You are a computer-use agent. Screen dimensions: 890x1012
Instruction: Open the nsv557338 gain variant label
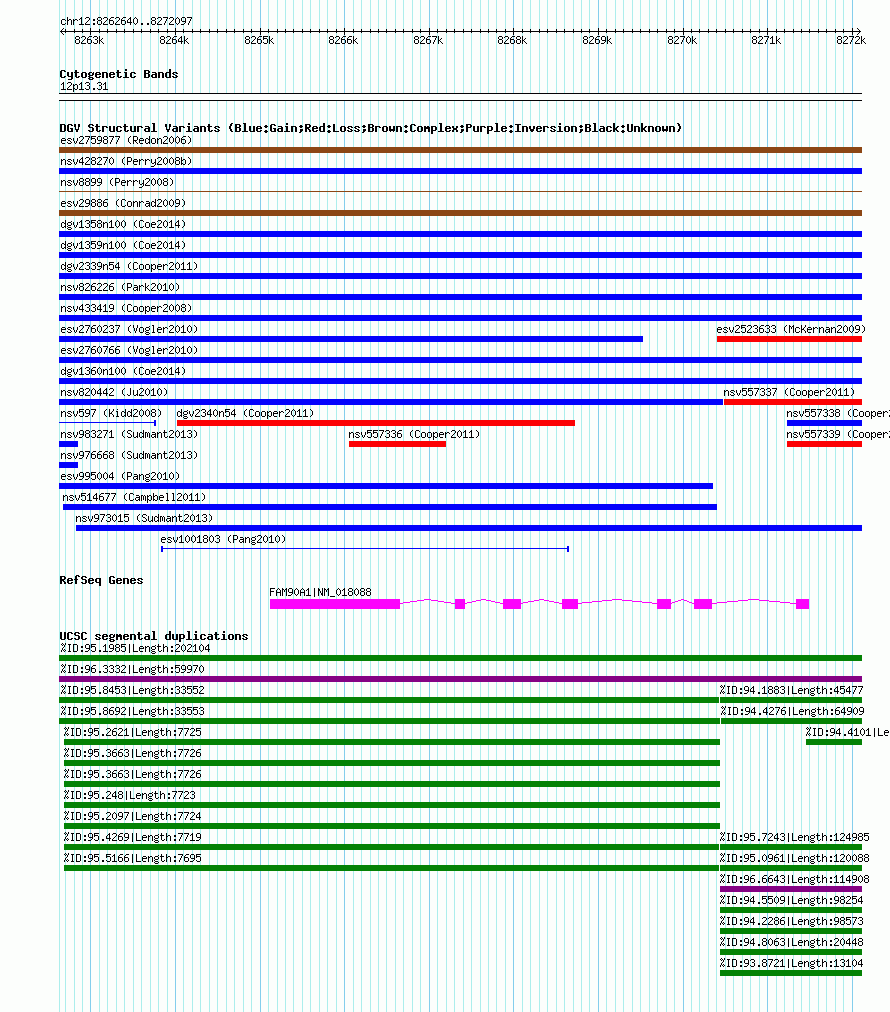click(838, 413)
